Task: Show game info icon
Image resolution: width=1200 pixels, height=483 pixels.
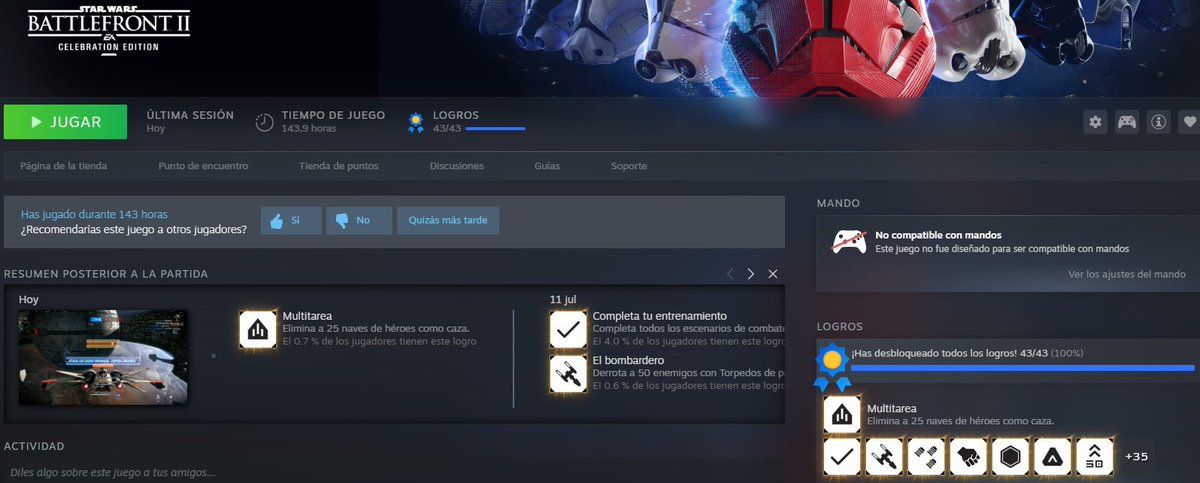Action: (1158, 122)
